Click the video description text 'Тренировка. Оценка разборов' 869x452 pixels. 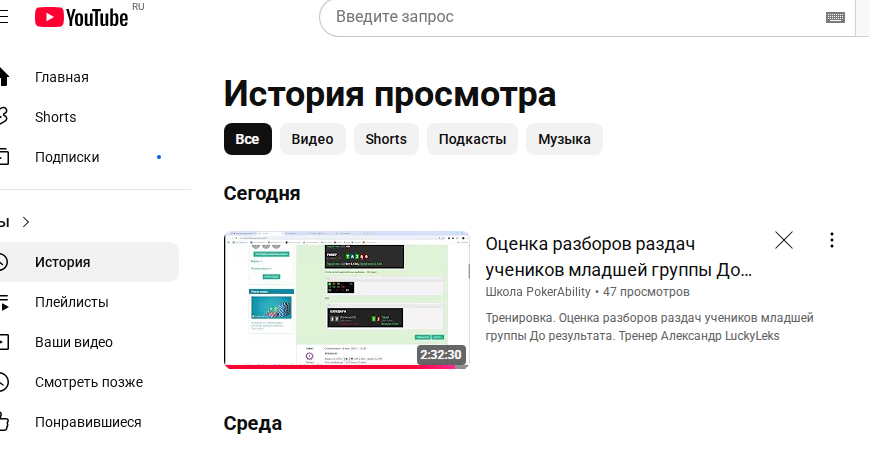[x=650, y=327]
